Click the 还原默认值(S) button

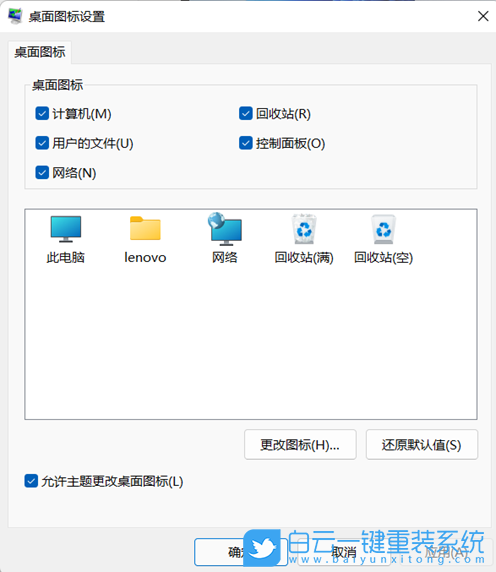422,445
